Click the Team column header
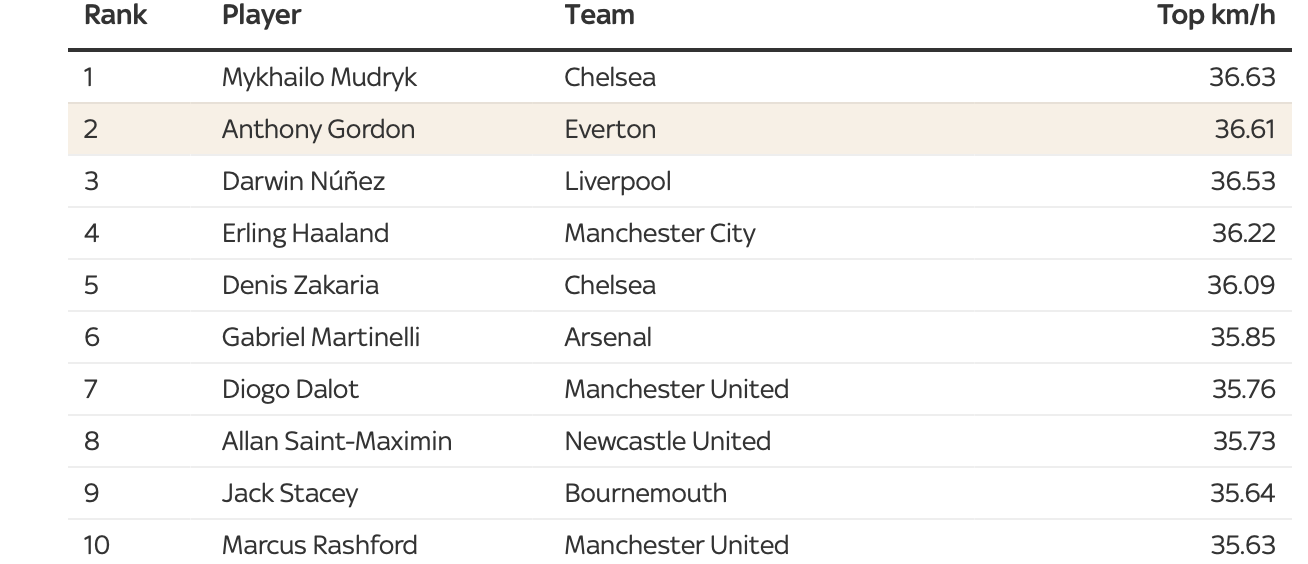The width and height of the screenshot is (1308, 564). coord(599,16)
